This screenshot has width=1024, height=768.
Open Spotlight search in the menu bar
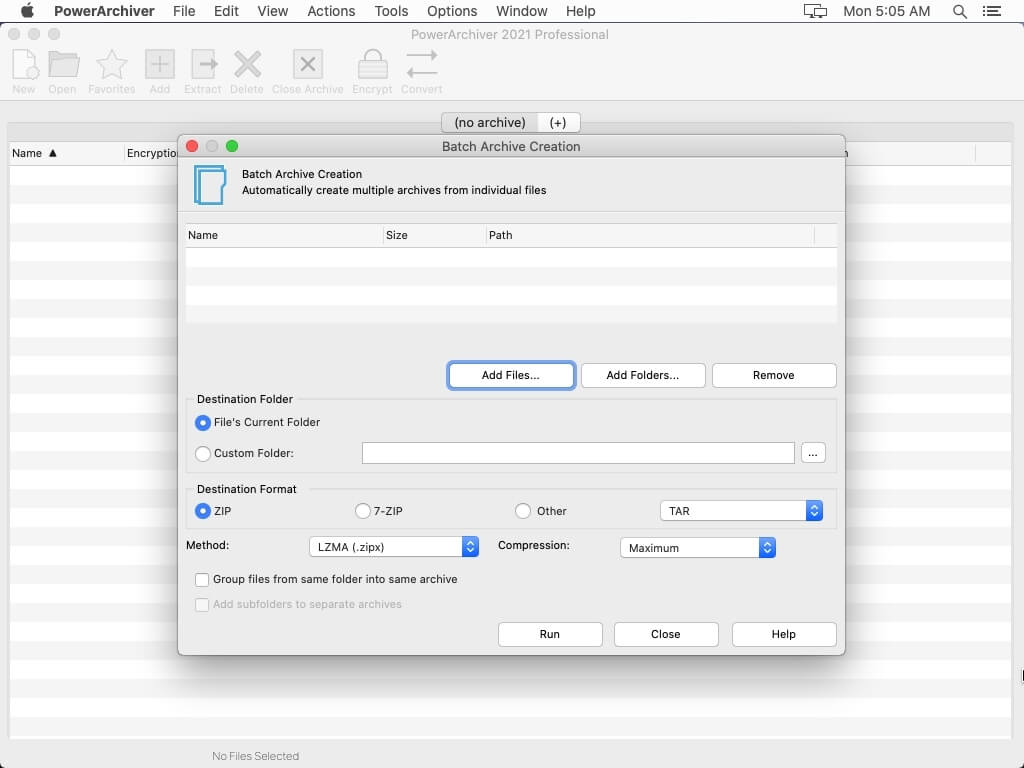click(x=959, y=11)
